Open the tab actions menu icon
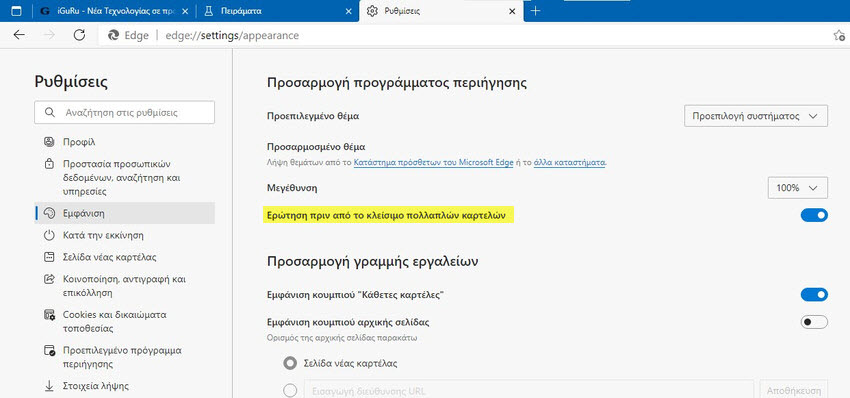 (x=16, y=11)
